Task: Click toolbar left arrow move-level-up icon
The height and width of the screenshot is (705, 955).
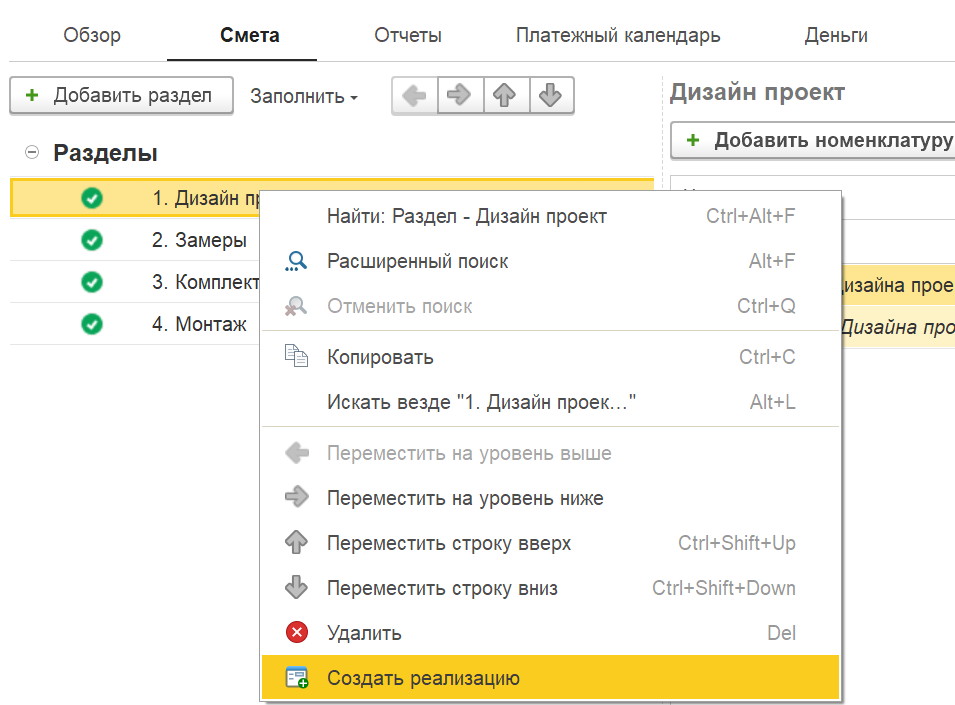Action: click(x=415, y=95)
